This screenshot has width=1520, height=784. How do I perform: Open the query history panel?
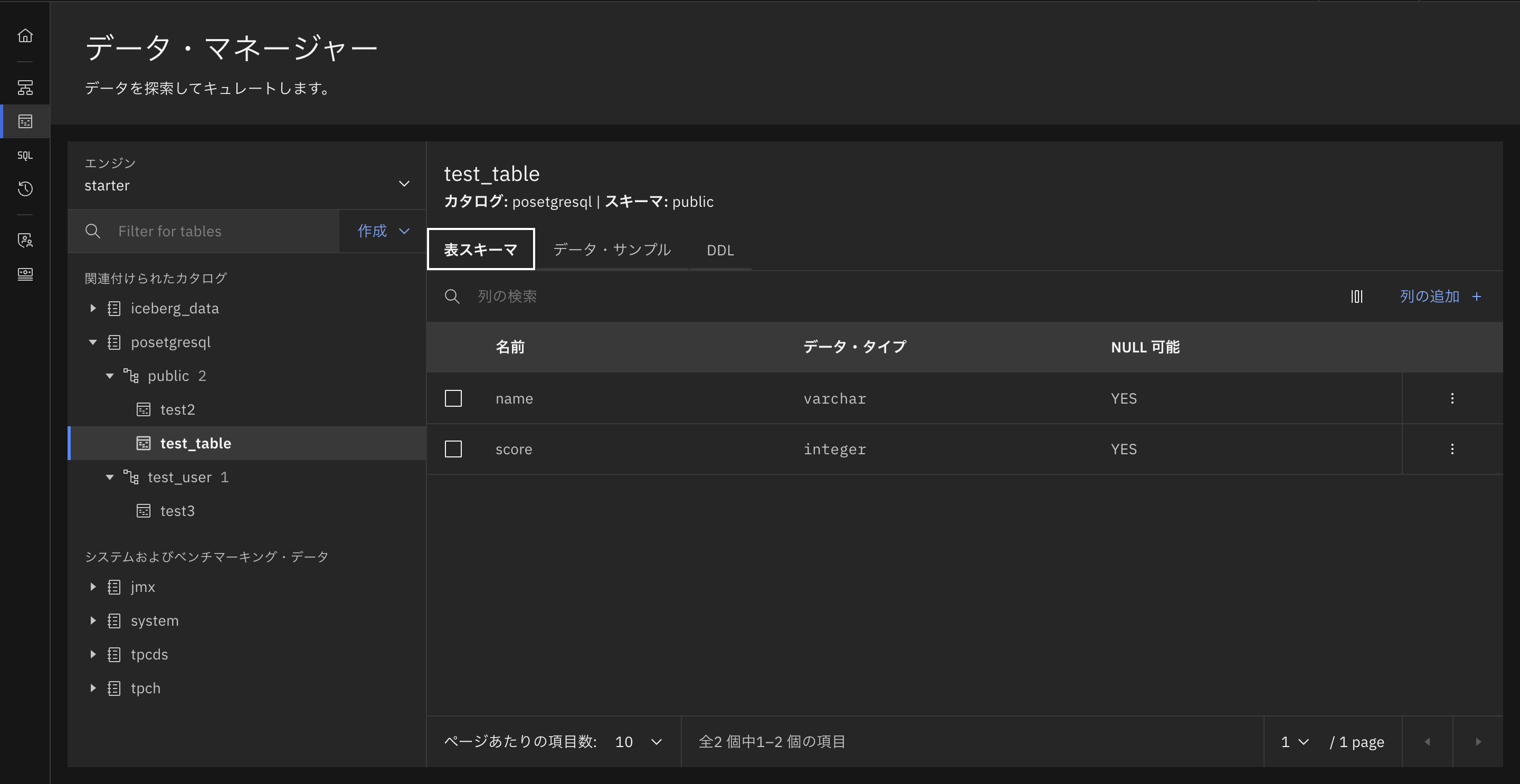pyautogui.click(x=25, y=189)
